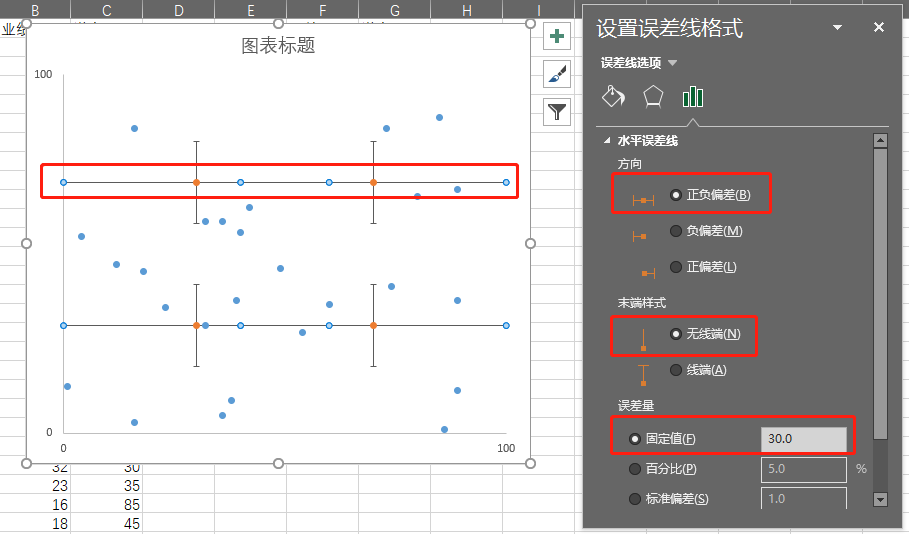Click cell containing 18
This screenshot has width=909, height=534.
click(35, 524)
